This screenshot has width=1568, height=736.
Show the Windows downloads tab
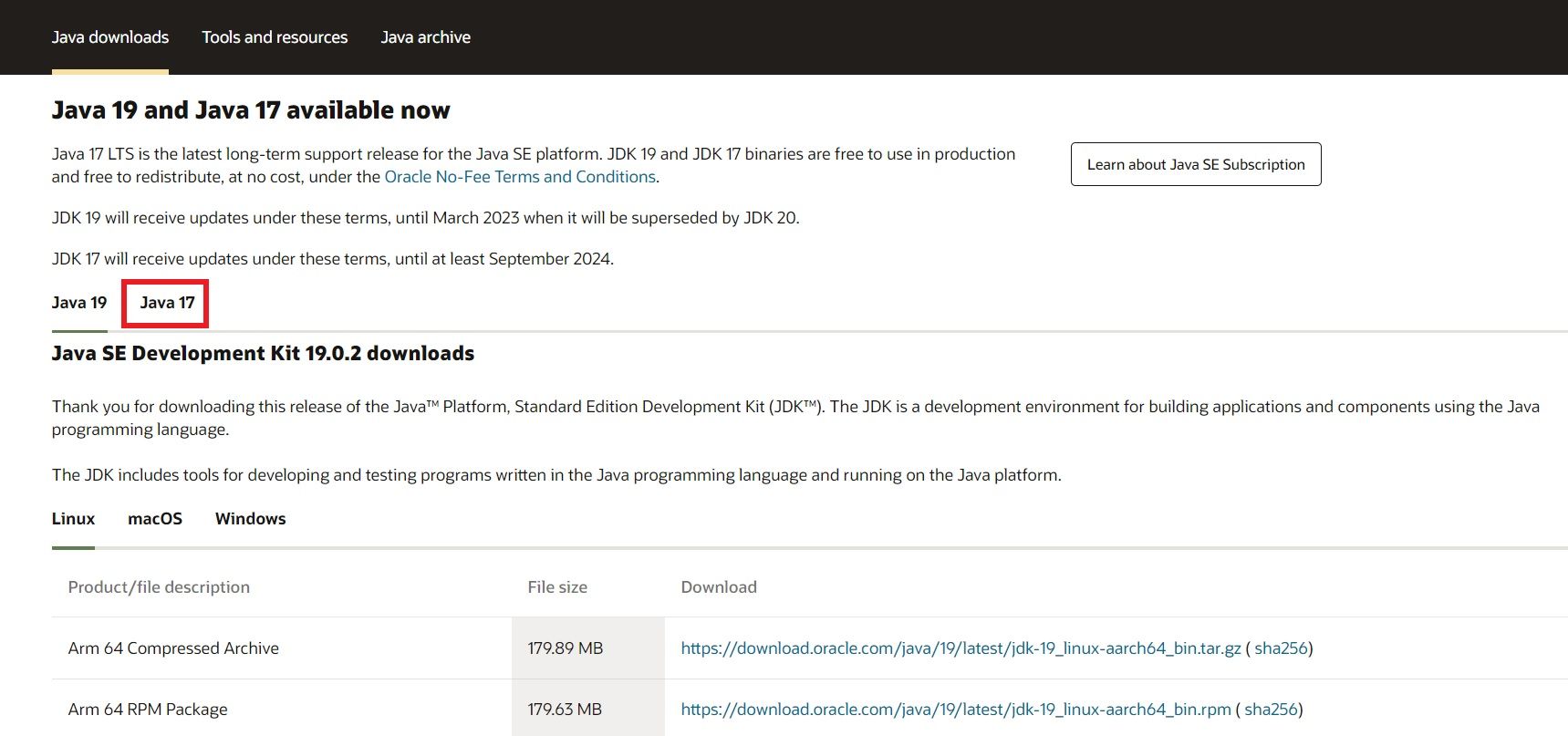point(250,519)
